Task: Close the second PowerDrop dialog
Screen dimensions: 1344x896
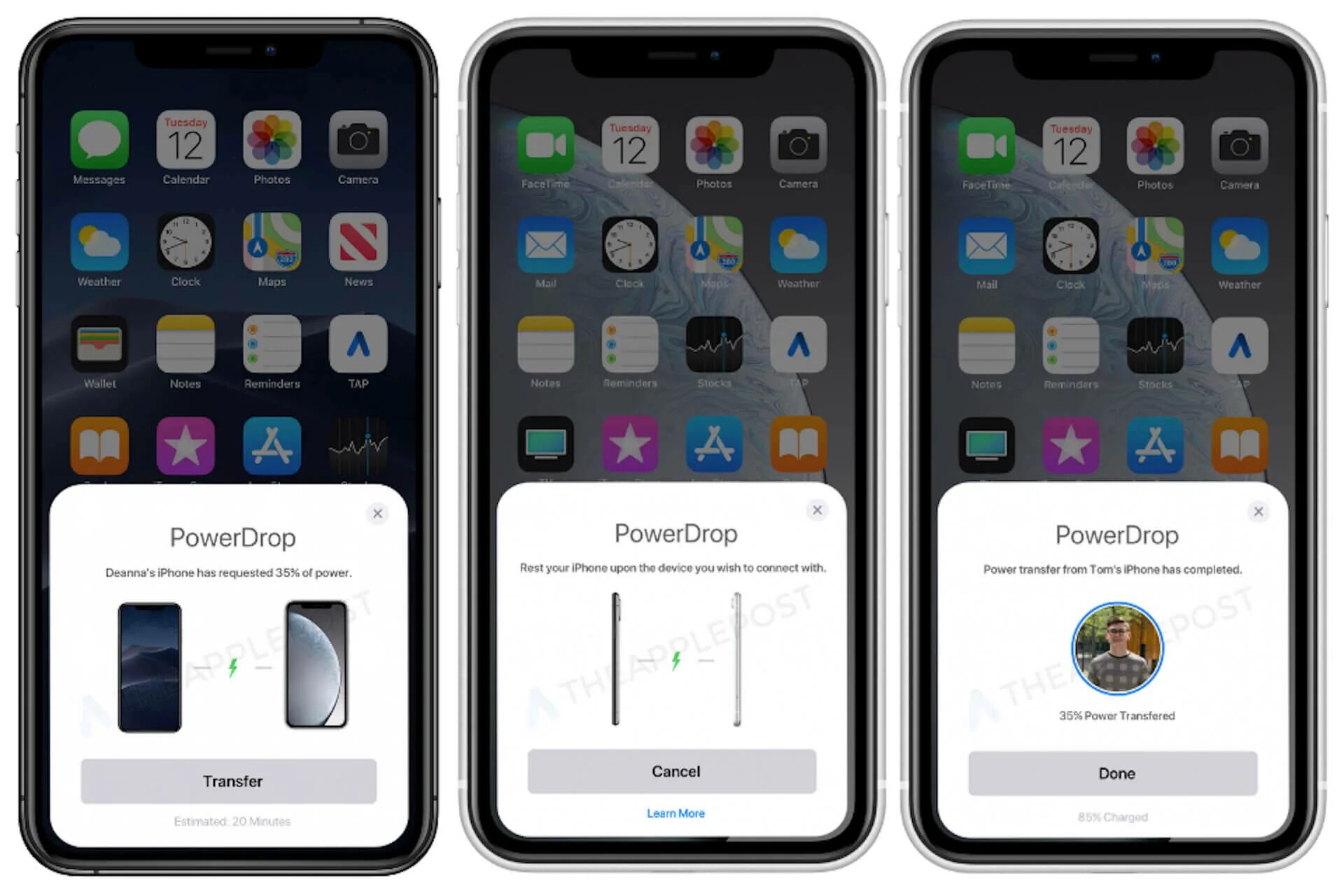Action: [x=819, y=510]
